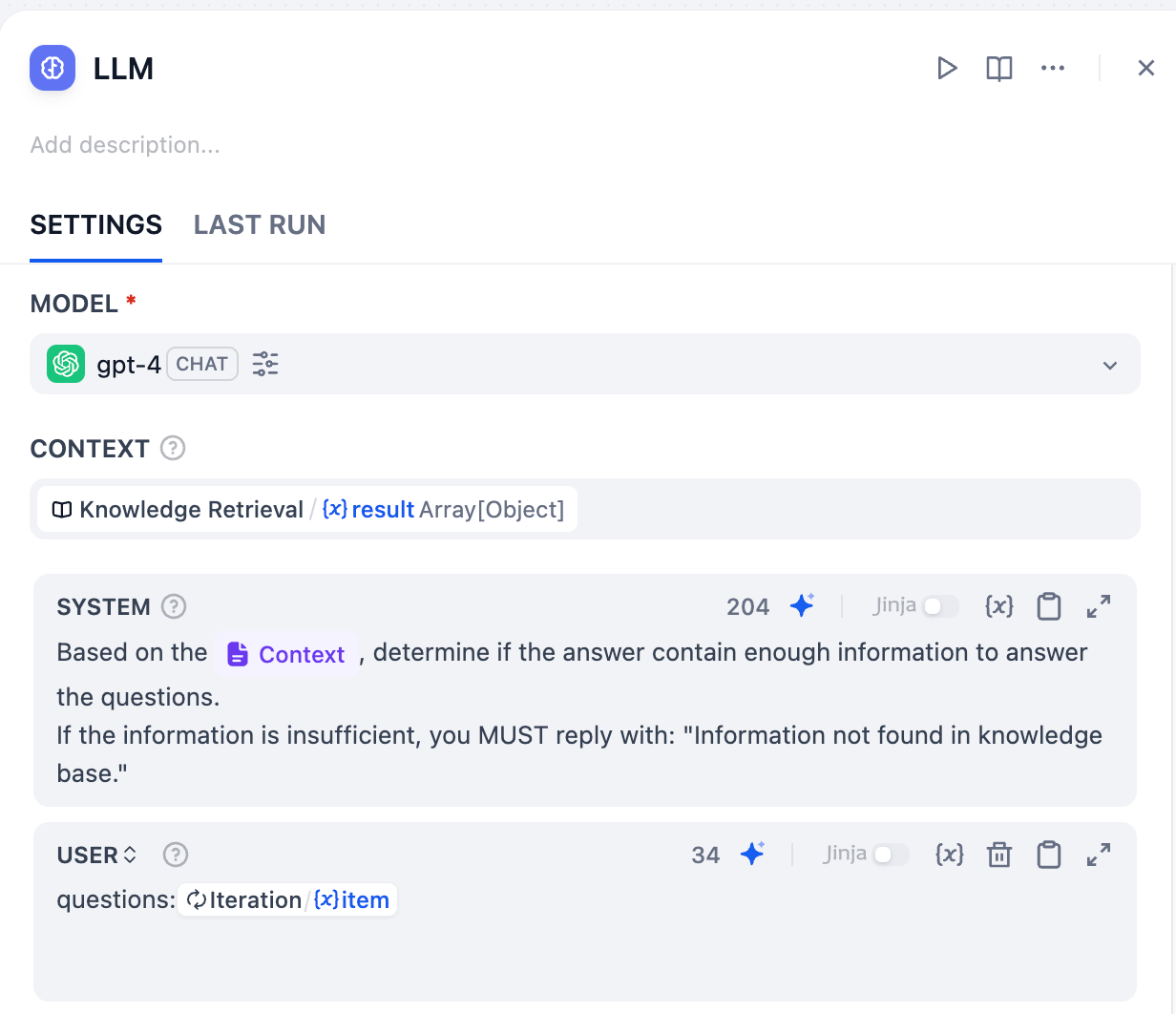
Task: Click the CONTEXT help question icon
Action: [173, 448]
